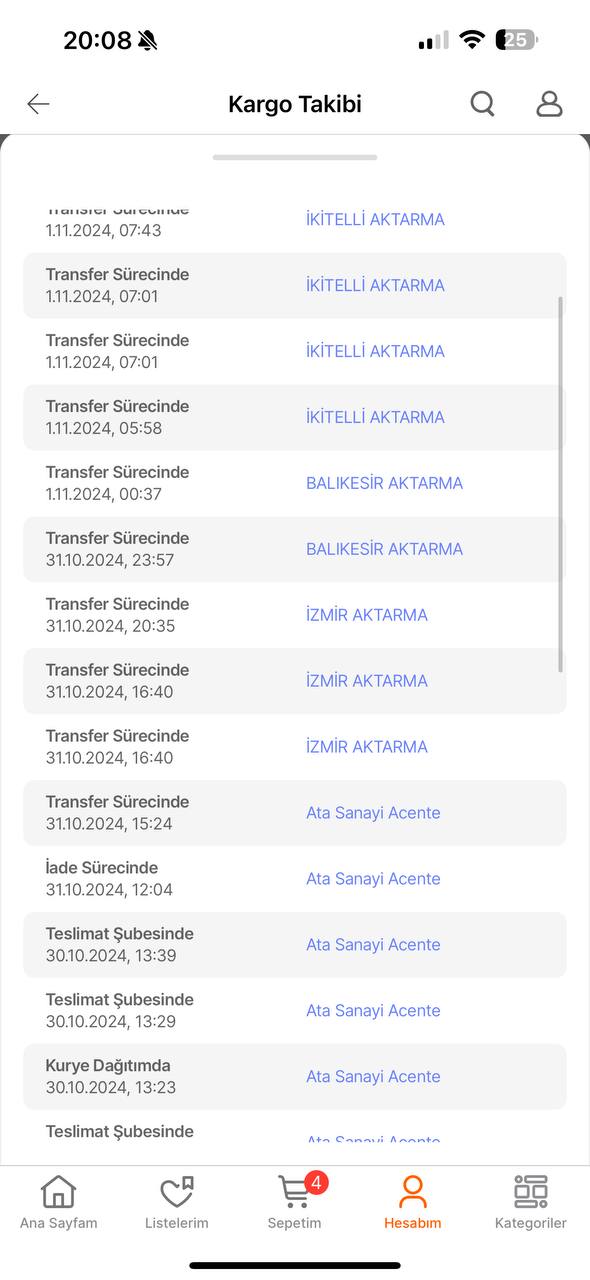Open İKİTELLİ AKTARMA link at 05:58
Image resolution: width=590 pixels, height=1280 pixels.
(x=375, y=417)
